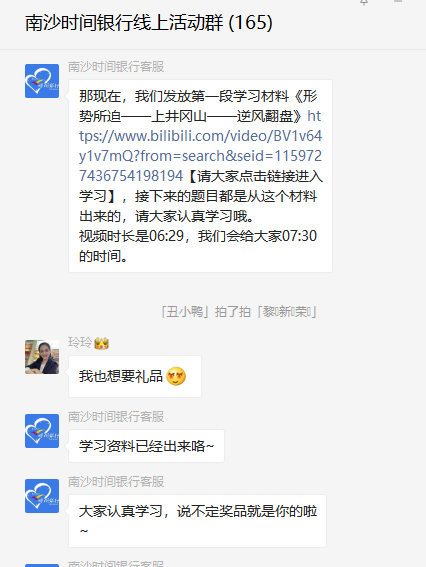Click the sender name 玲玲

point(80,342)
